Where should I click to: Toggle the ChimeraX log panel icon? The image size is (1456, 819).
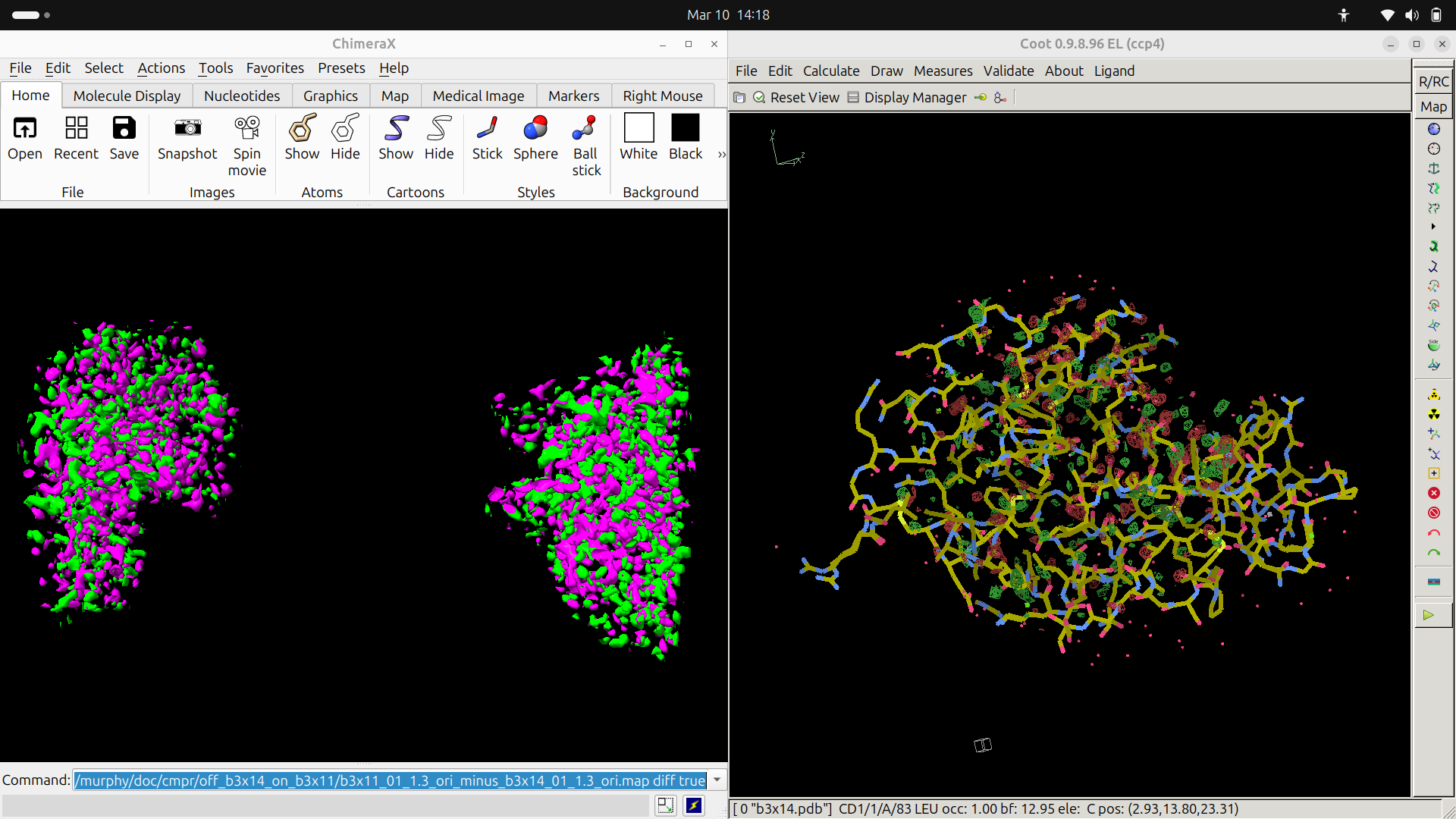tap(665, 805)
